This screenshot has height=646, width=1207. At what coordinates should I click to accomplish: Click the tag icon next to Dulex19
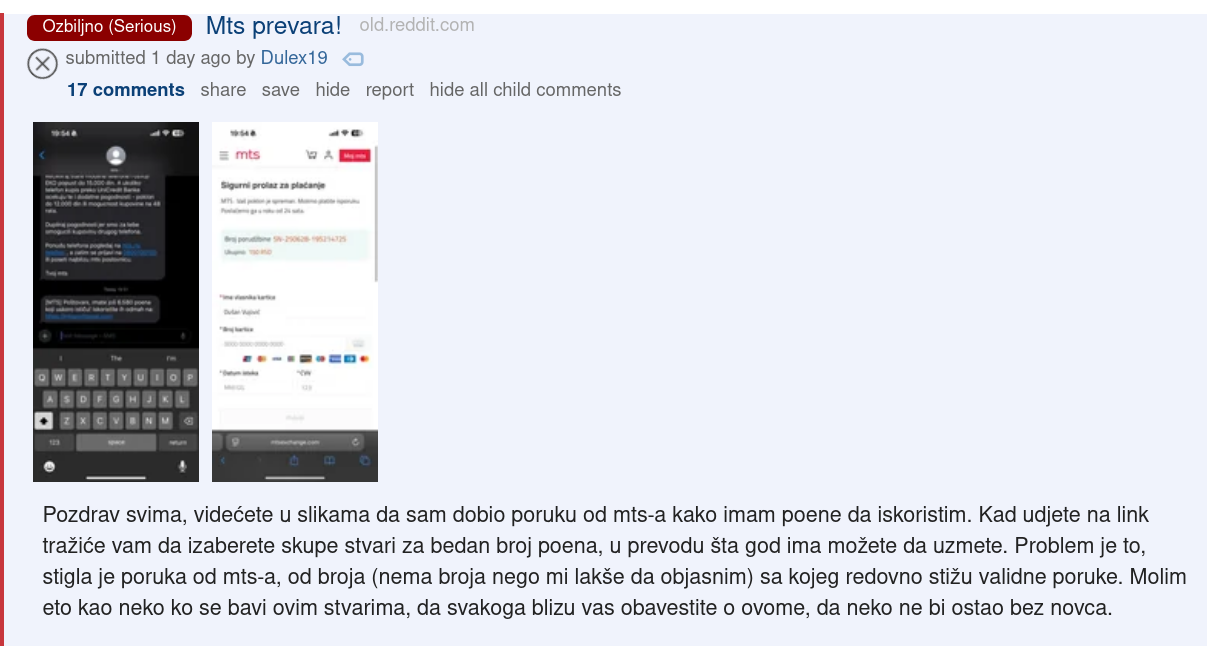click(x=353, y=59)
